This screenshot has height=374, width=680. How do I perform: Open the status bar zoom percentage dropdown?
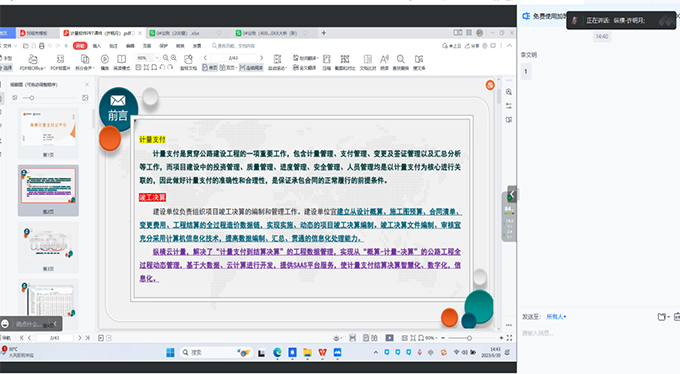point(432,338)
